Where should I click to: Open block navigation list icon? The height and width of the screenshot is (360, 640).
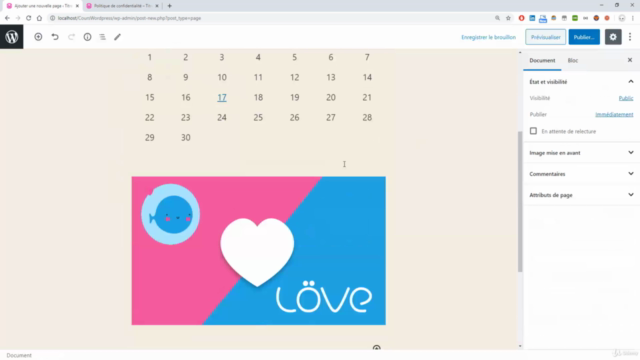coord(102,37)
